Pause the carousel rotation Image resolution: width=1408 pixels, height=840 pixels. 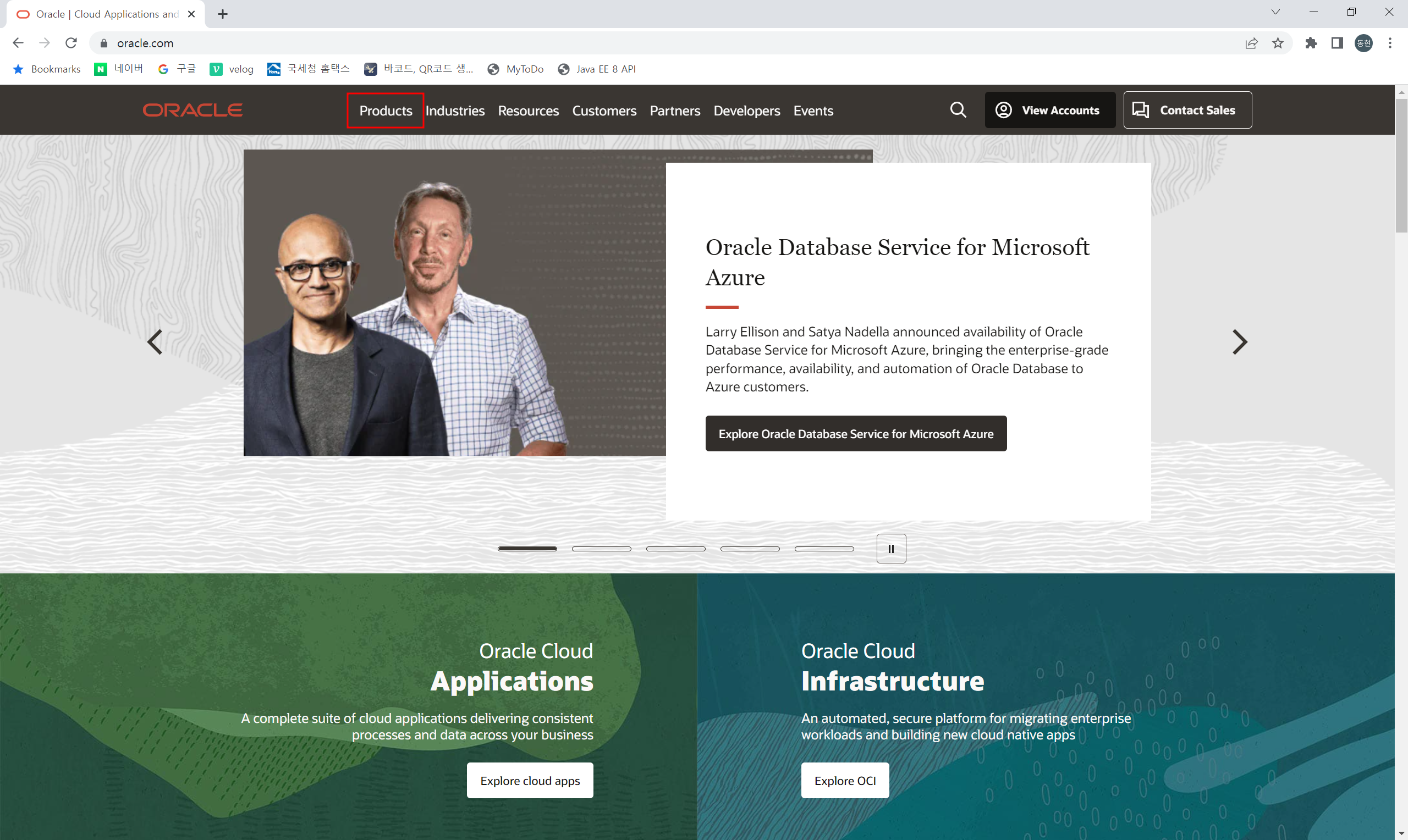click(x=890, y=549)
